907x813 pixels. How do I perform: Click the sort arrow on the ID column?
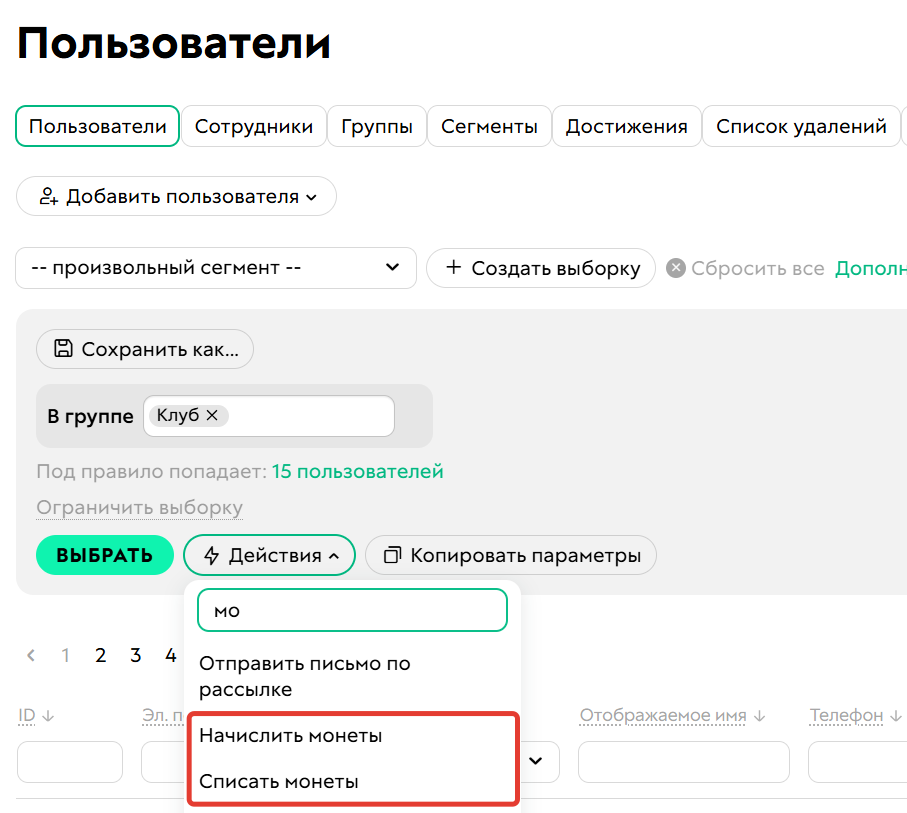pos(49,716)
